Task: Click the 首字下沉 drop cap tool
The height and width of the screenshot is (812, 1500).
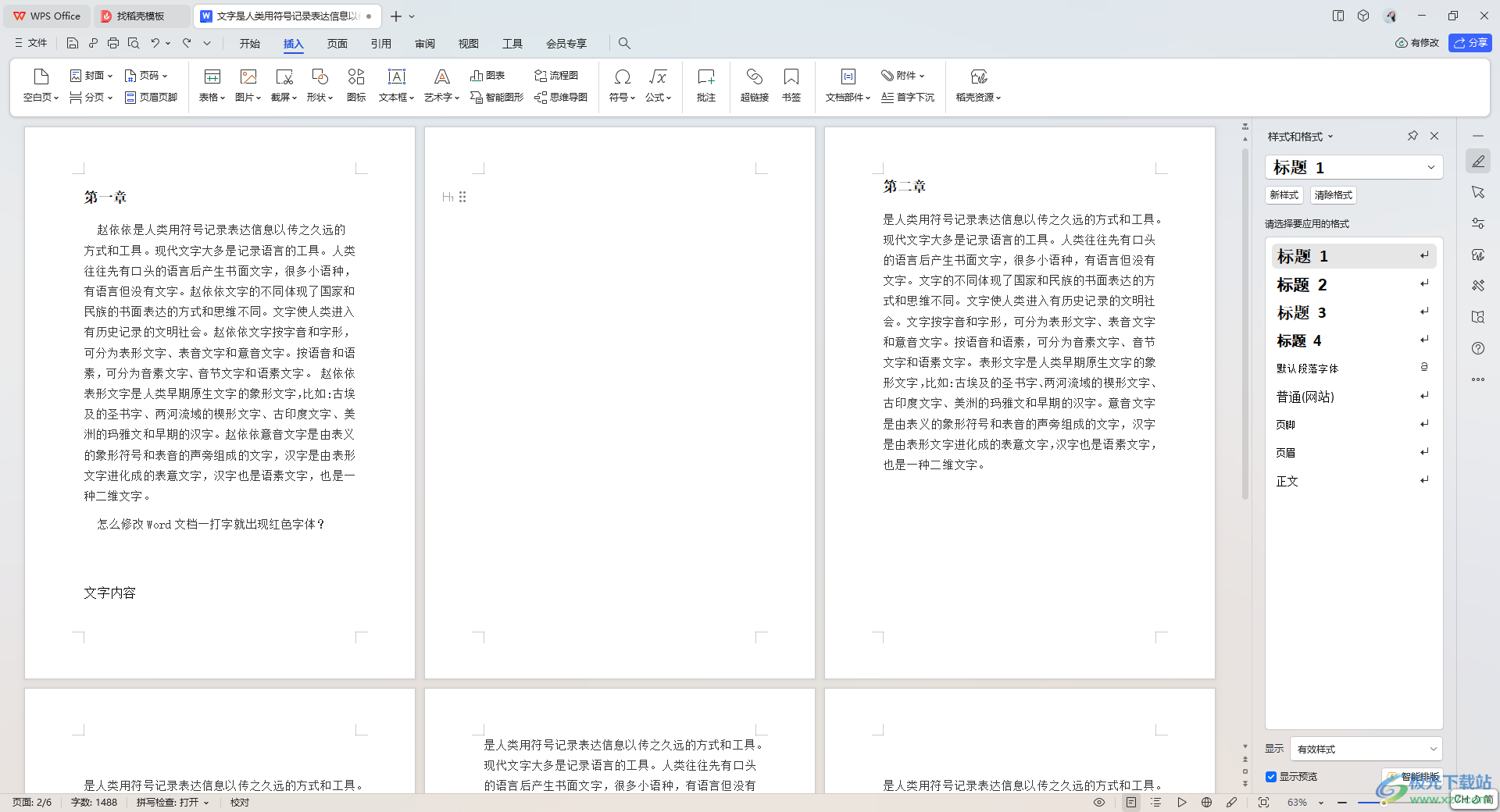Action: click(x=908, y=98)
